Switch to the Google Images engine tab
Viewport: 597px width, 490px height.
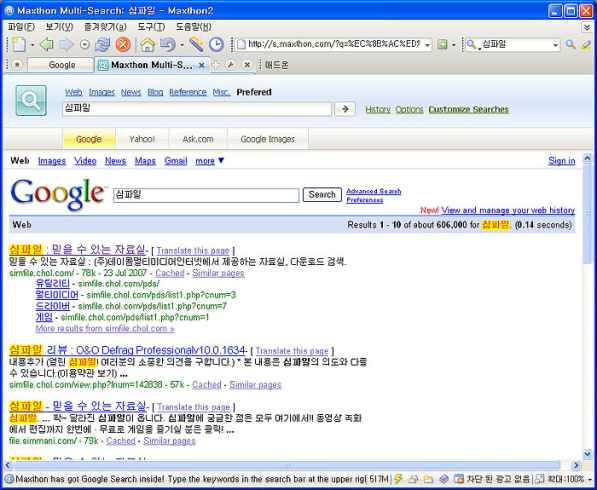pos(268,139)
